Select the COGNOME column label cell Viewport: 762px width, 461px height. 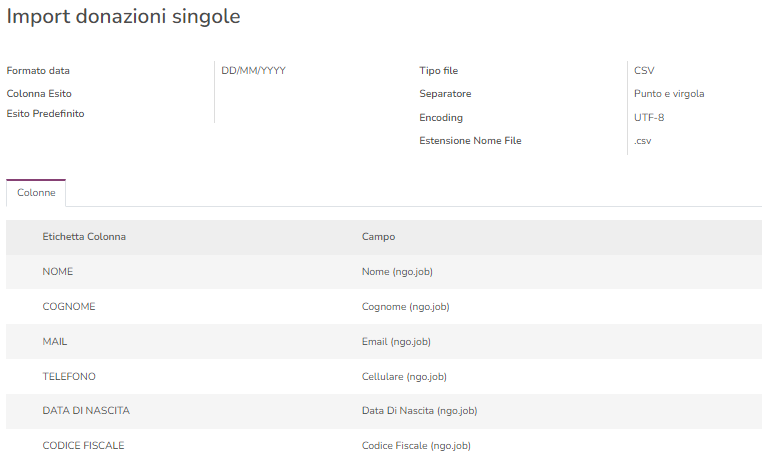tap(69, 307)
